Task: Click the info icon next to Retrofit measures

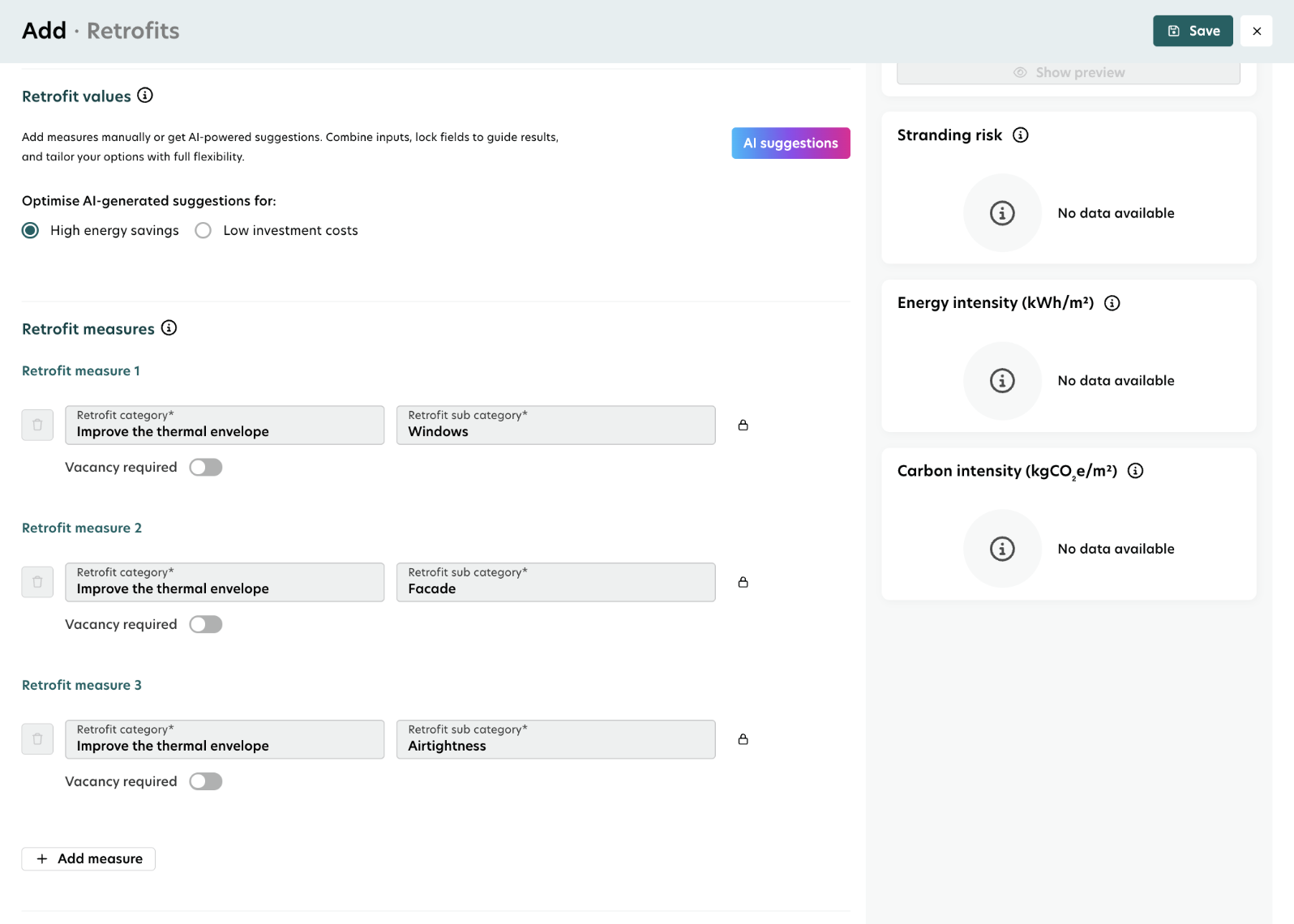Action: coord(169,328)
